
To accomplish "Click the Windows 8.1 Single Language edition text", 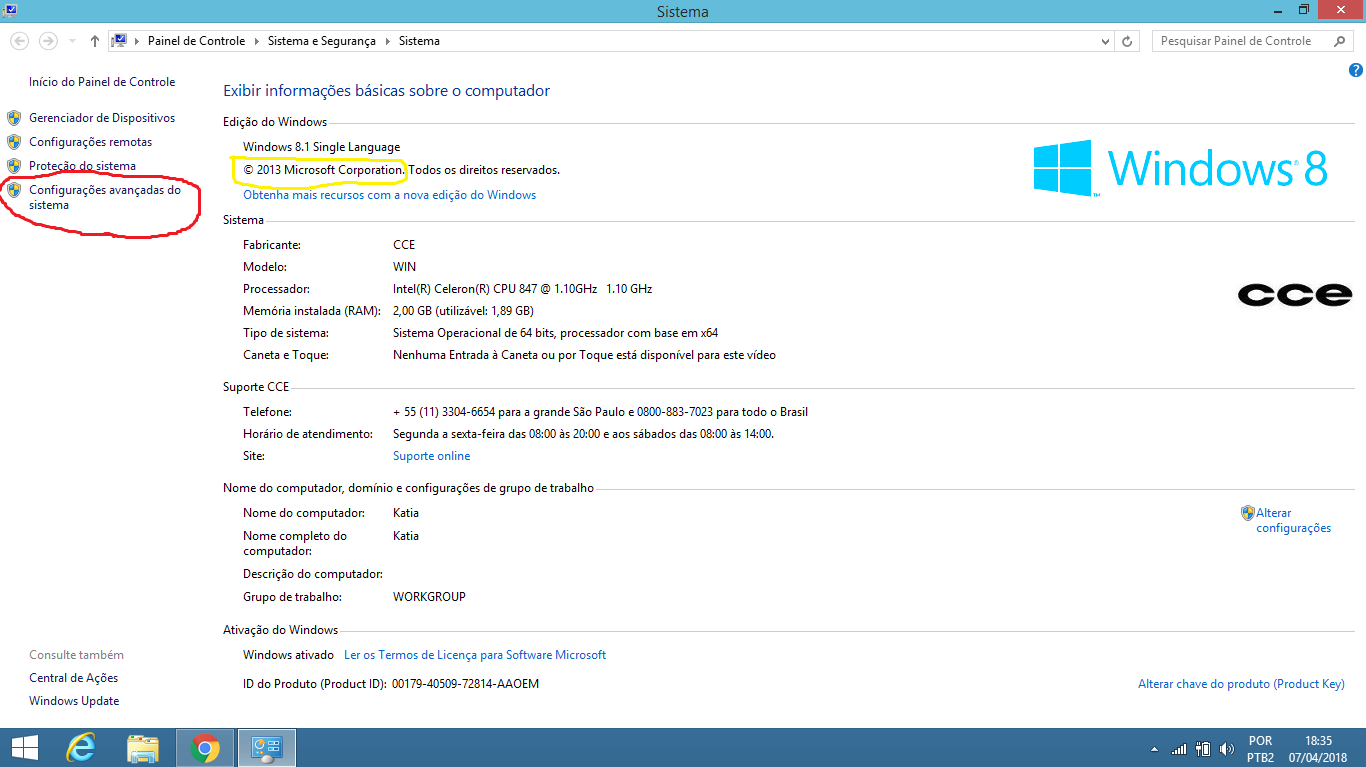I will (322, 147).
